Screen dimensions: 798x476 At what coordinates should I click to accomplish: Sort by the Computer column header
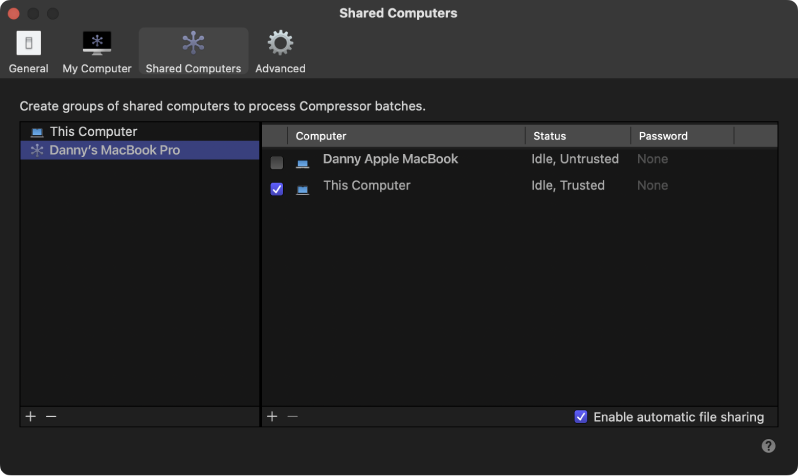pos(405,136)
